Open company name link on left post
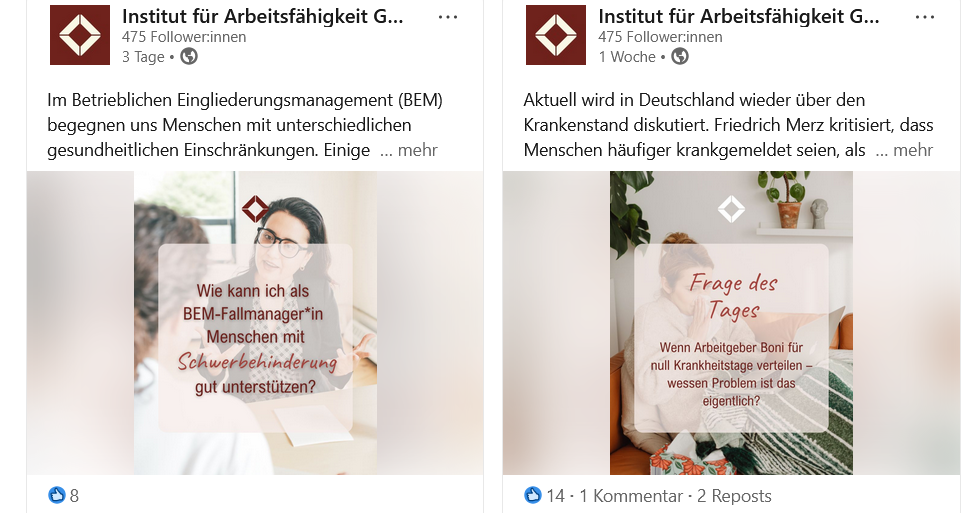The image size is (973, 513). tap(262, 16)
